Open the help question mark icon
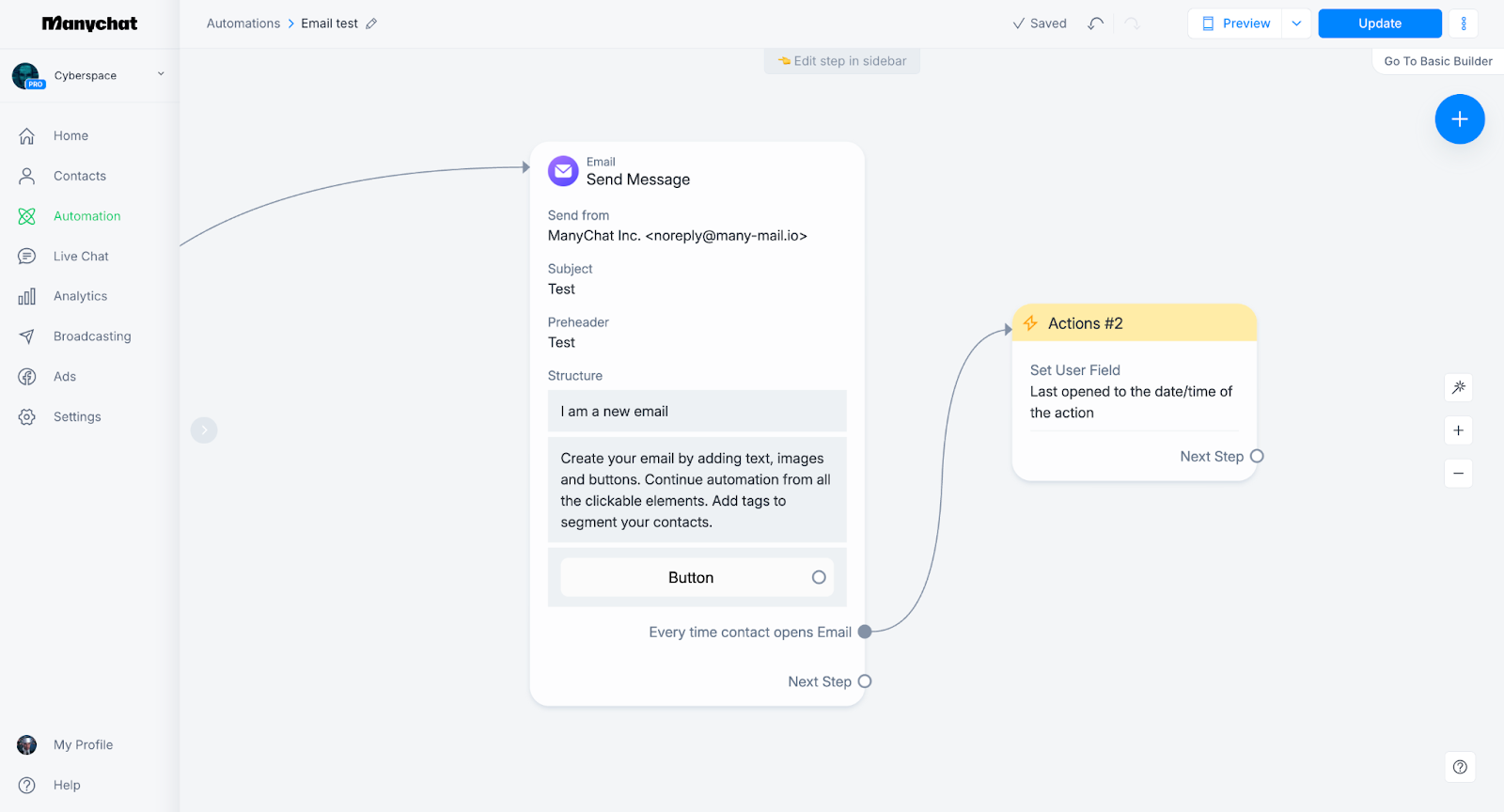Screen dimensions: 1504x812 click(x=1459, y=767)
